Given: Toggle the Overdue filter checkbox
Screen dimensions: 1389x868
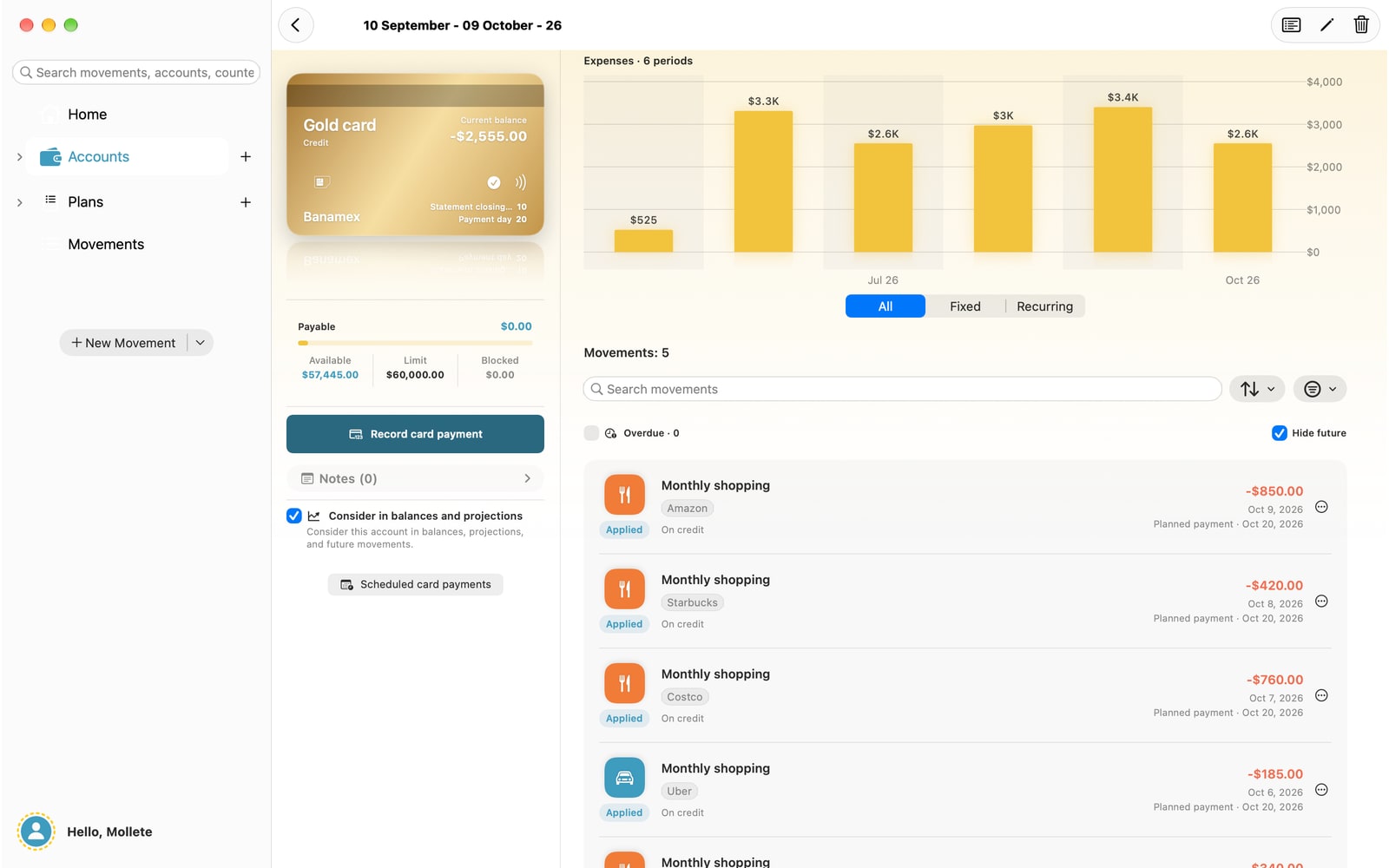Looking at the screenshot, I should pyautogui.click(x=591, y=433).
